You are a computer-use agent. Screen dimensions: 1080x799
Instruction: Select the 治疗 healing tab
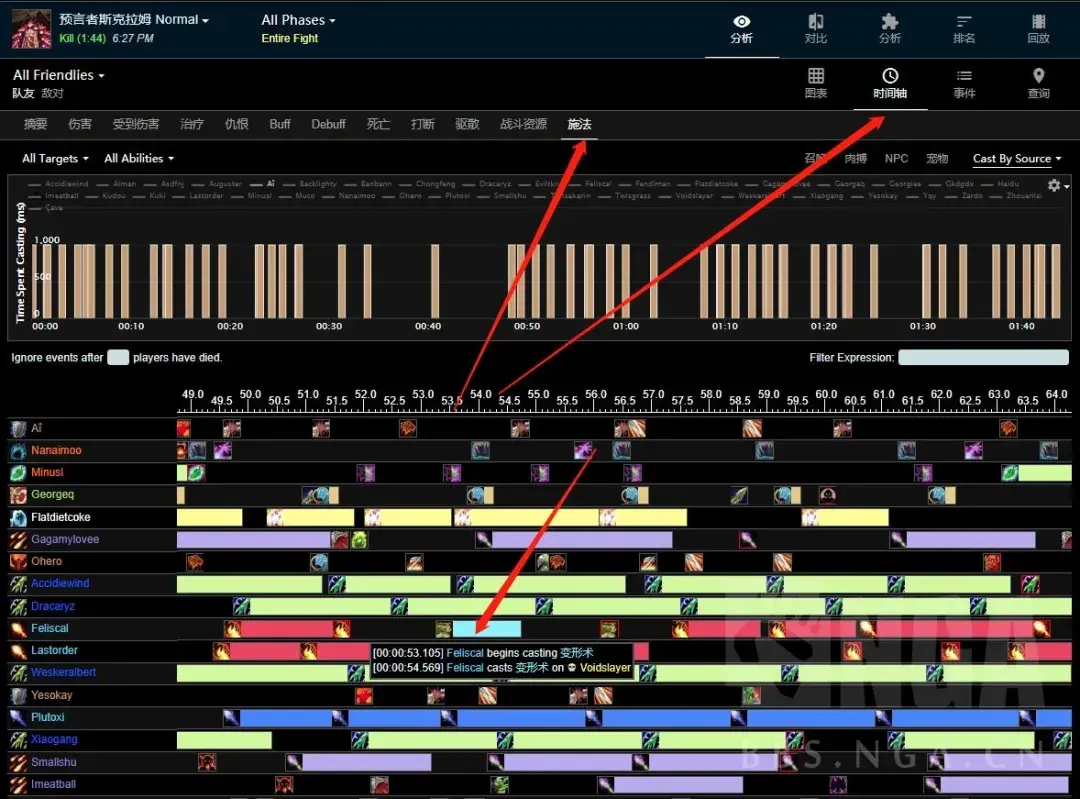[x=192, y=124]
